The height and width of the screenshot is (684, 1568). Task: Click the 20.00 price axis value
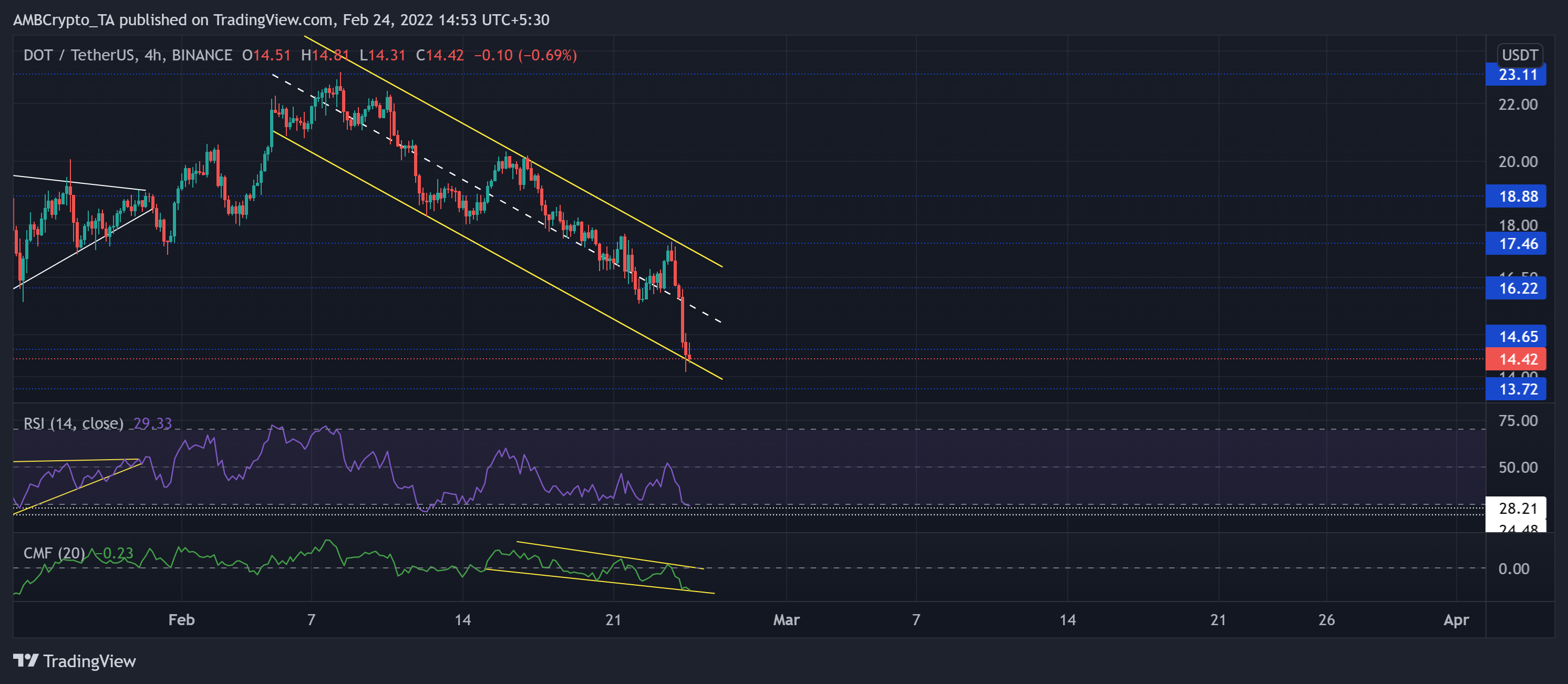(x=1518, y=162)
